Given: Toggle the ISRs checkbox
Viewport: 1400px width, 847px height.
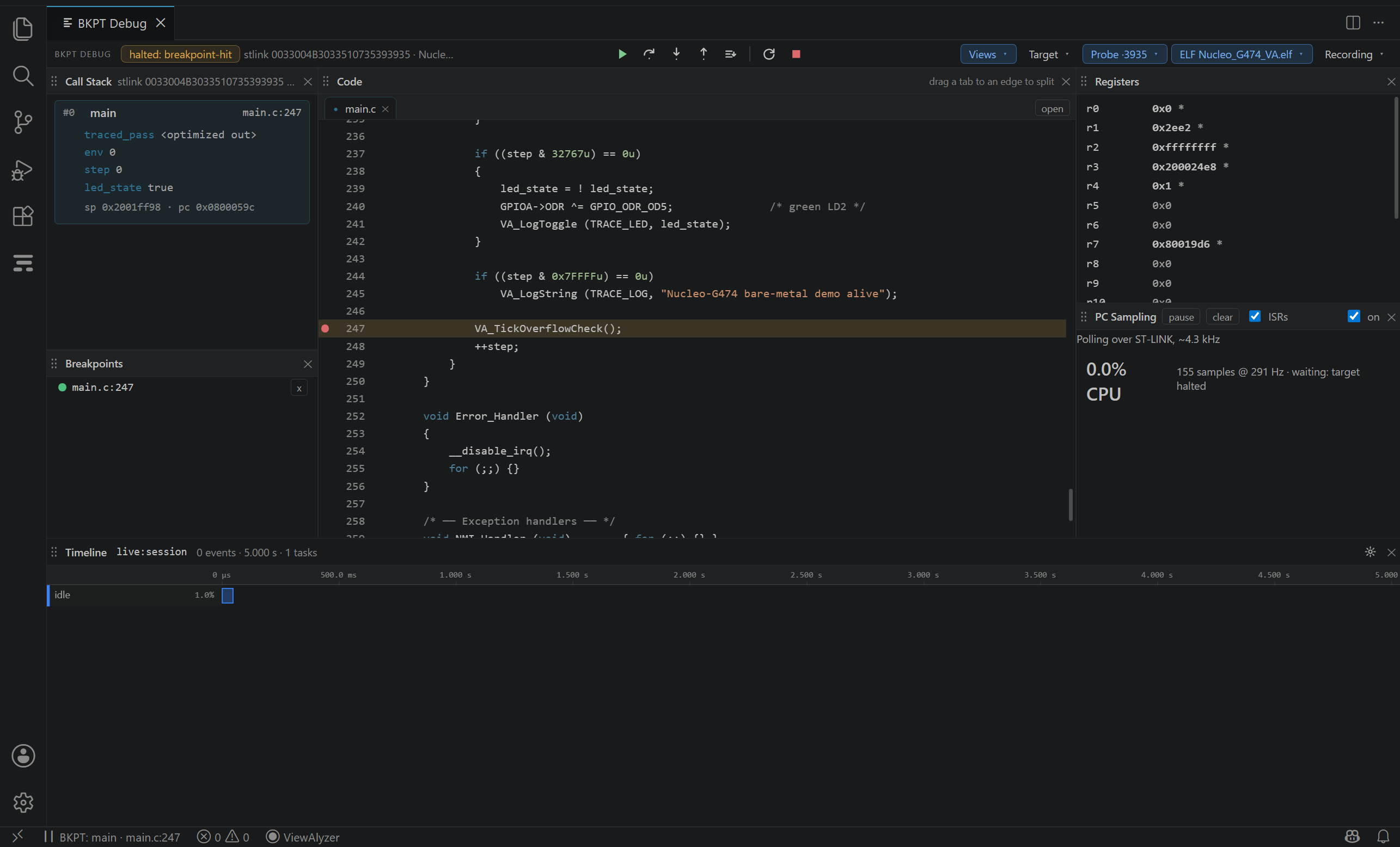Looking at the screenshot, I should tap(1255, 316).
